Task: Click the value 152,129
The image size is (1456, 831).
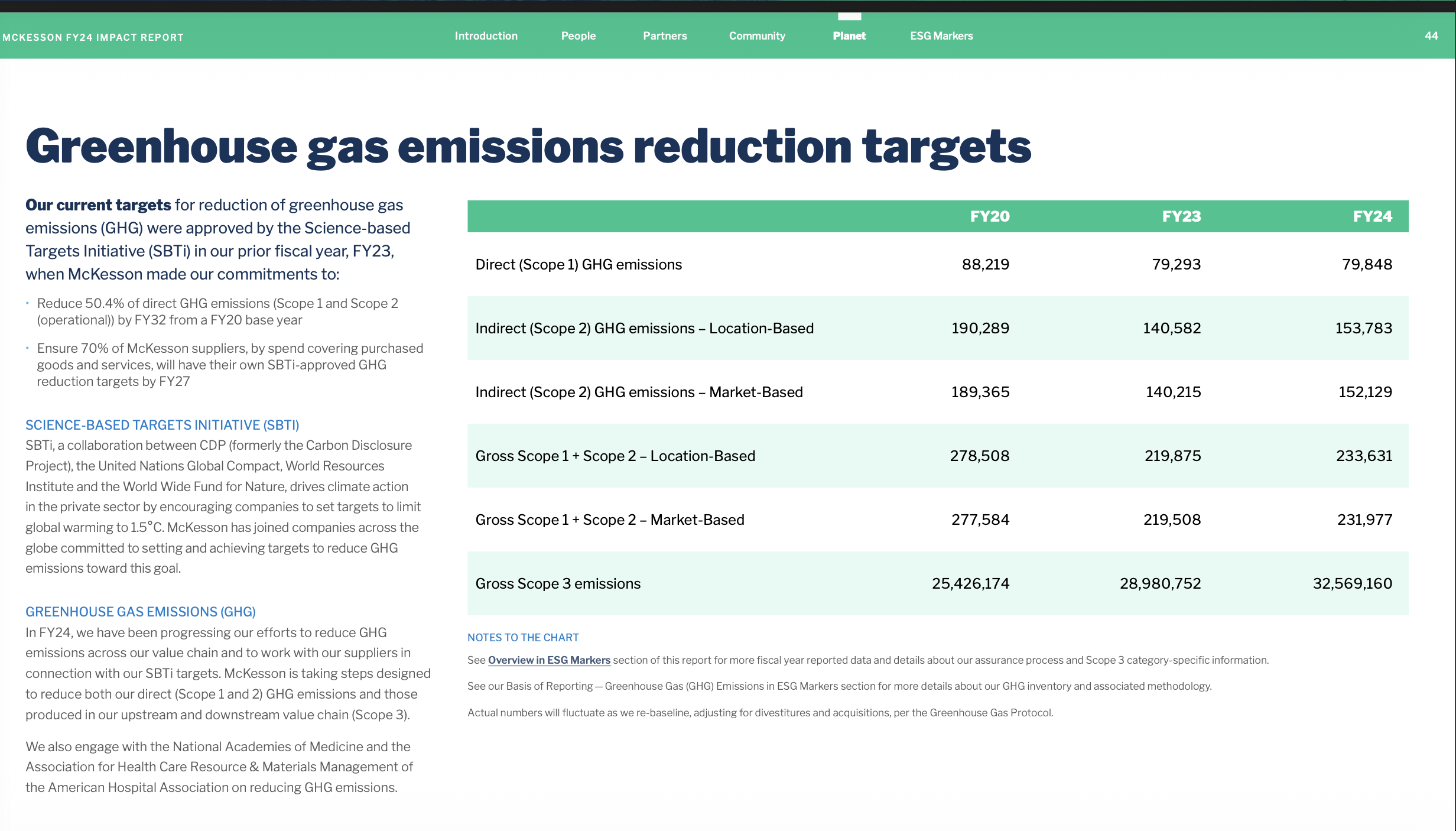Action: click(1366, 392)
